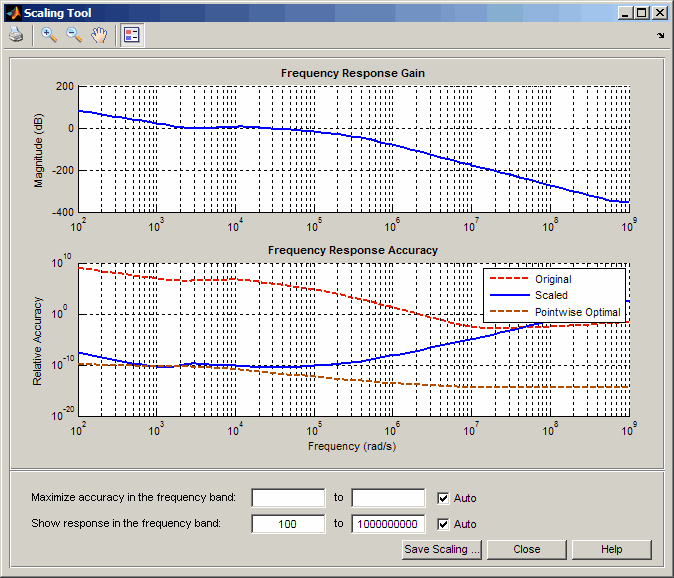Viewport: 674px width, 578px height.
Task: Click the maximize accuracy lower frequency field
Action: [288, 498]
